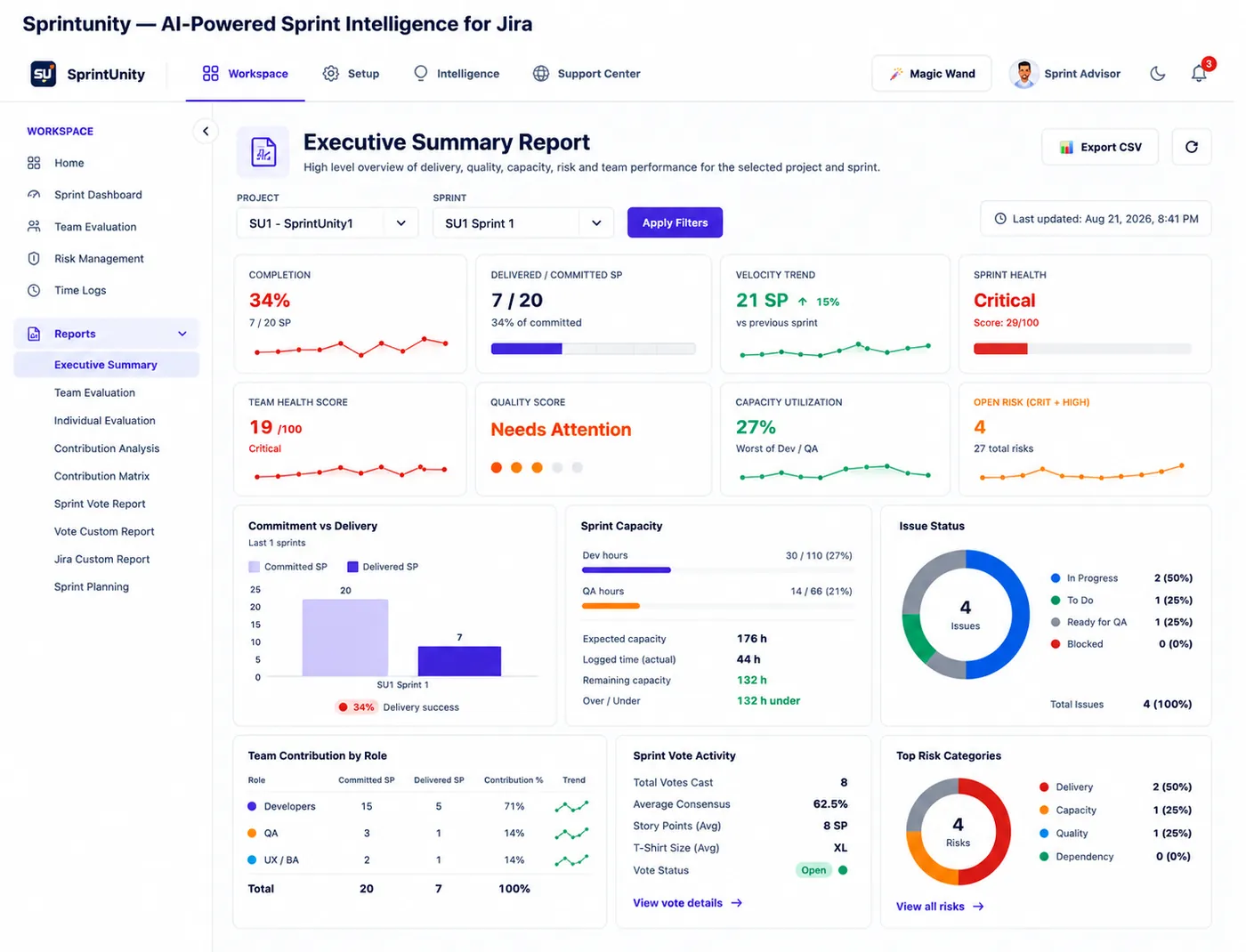Click the In Progress legend dot

[1056, 578]
